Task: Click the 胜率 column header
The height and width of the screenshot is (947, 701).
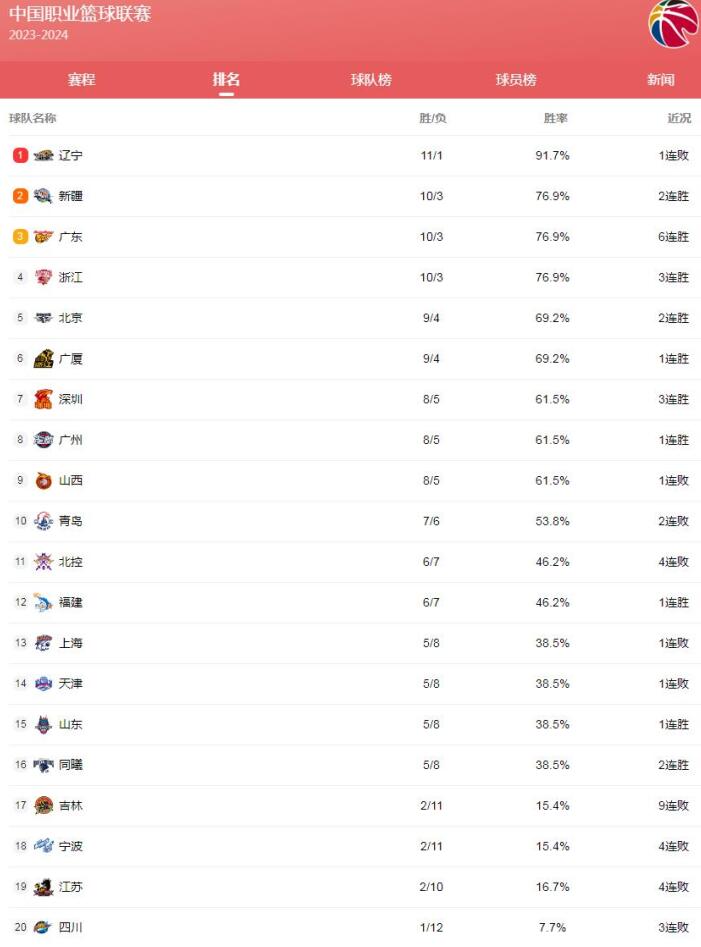Action: point(555,118)
